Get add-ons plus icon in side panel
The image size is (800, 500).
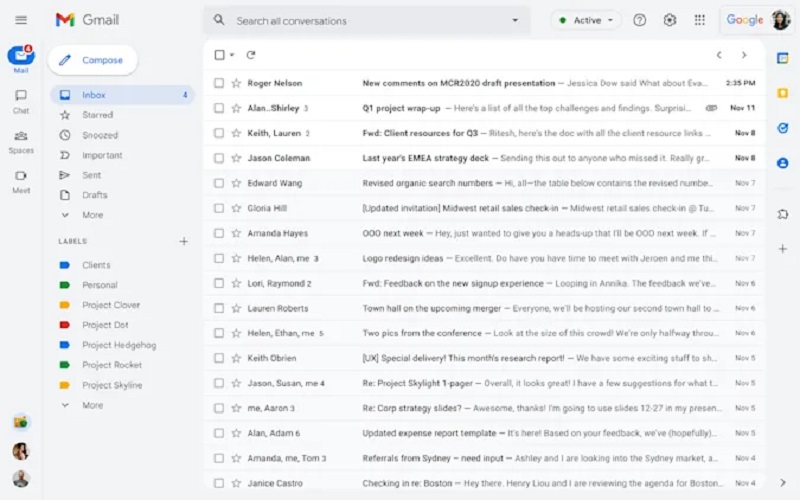pos(783,249)
